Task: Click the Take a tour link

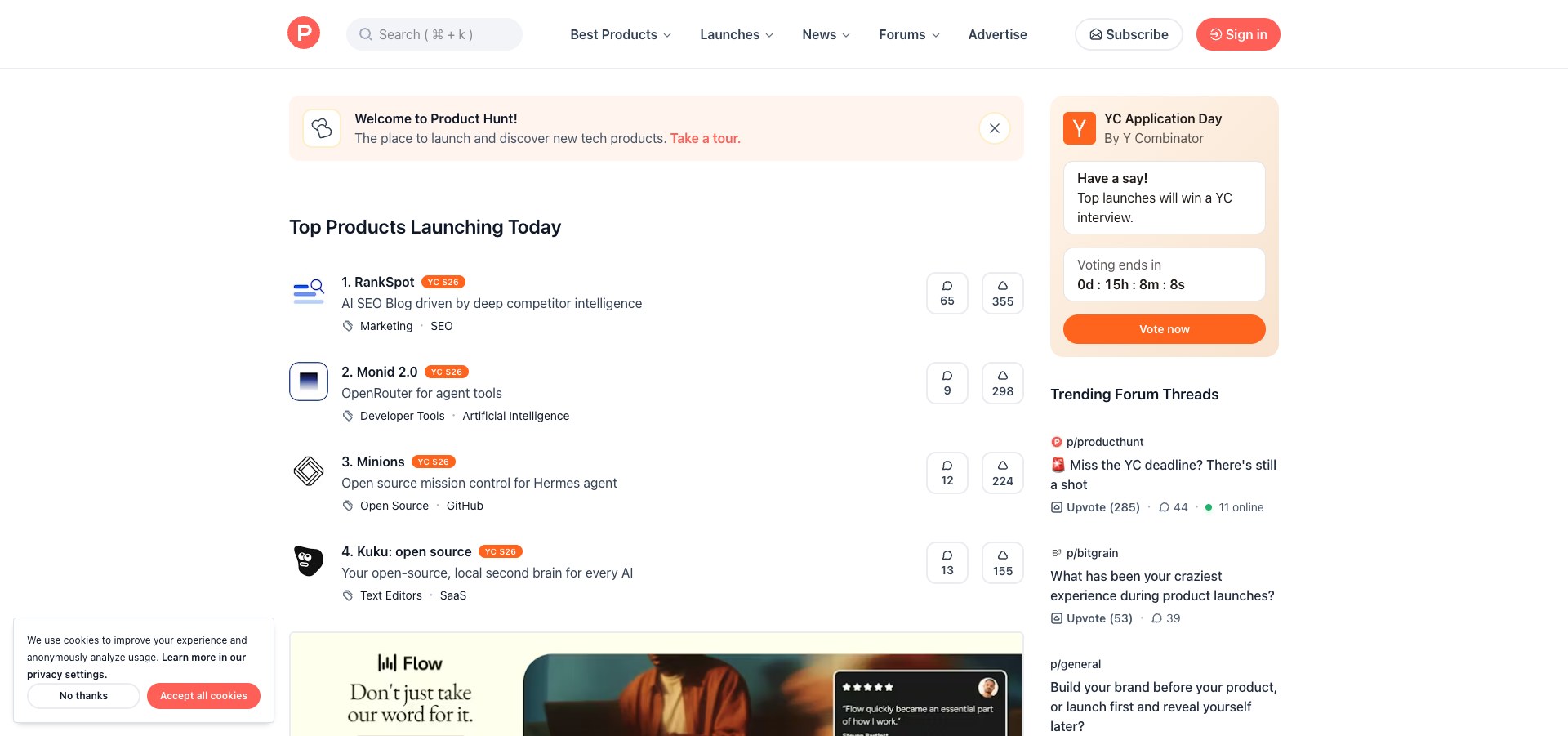Action: point(705,138)
